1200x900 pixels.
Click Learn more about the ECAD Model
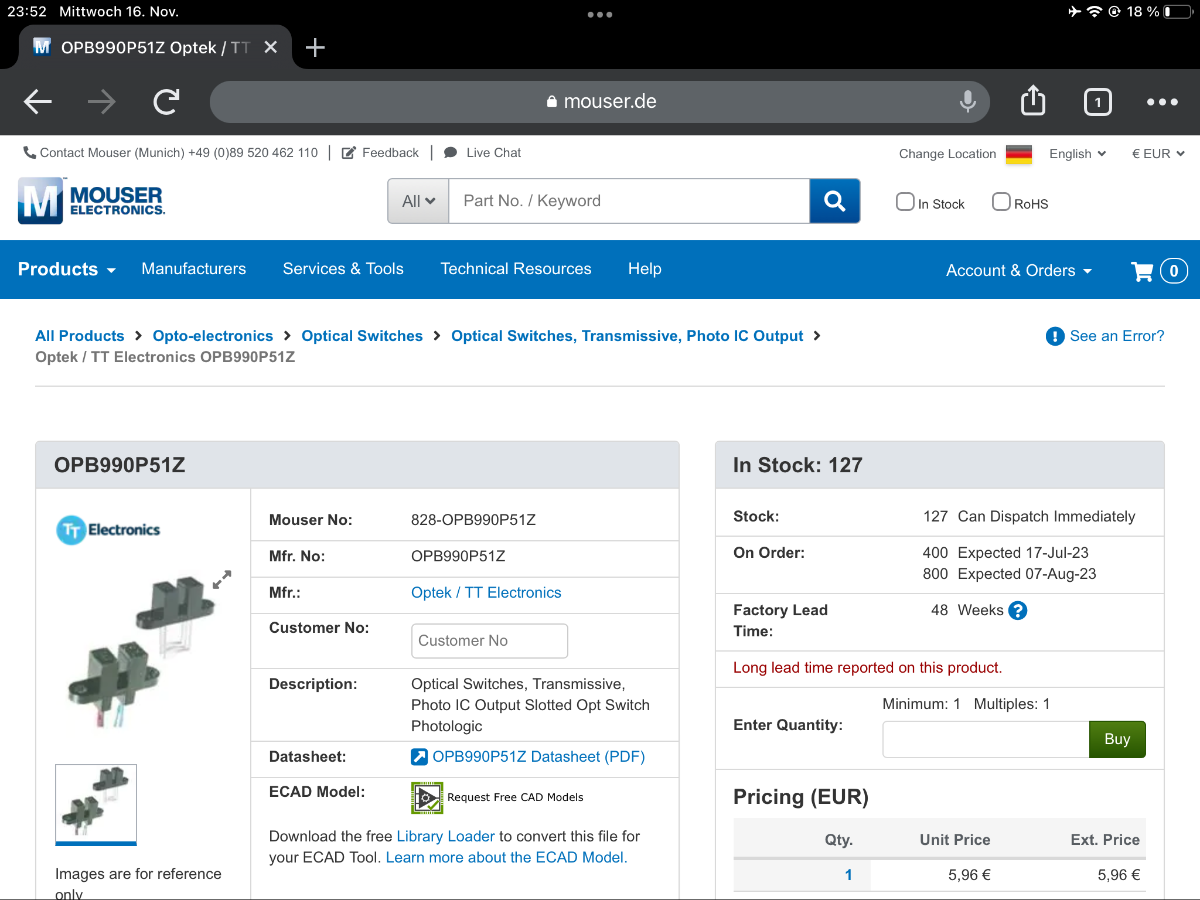coord(507,858)
